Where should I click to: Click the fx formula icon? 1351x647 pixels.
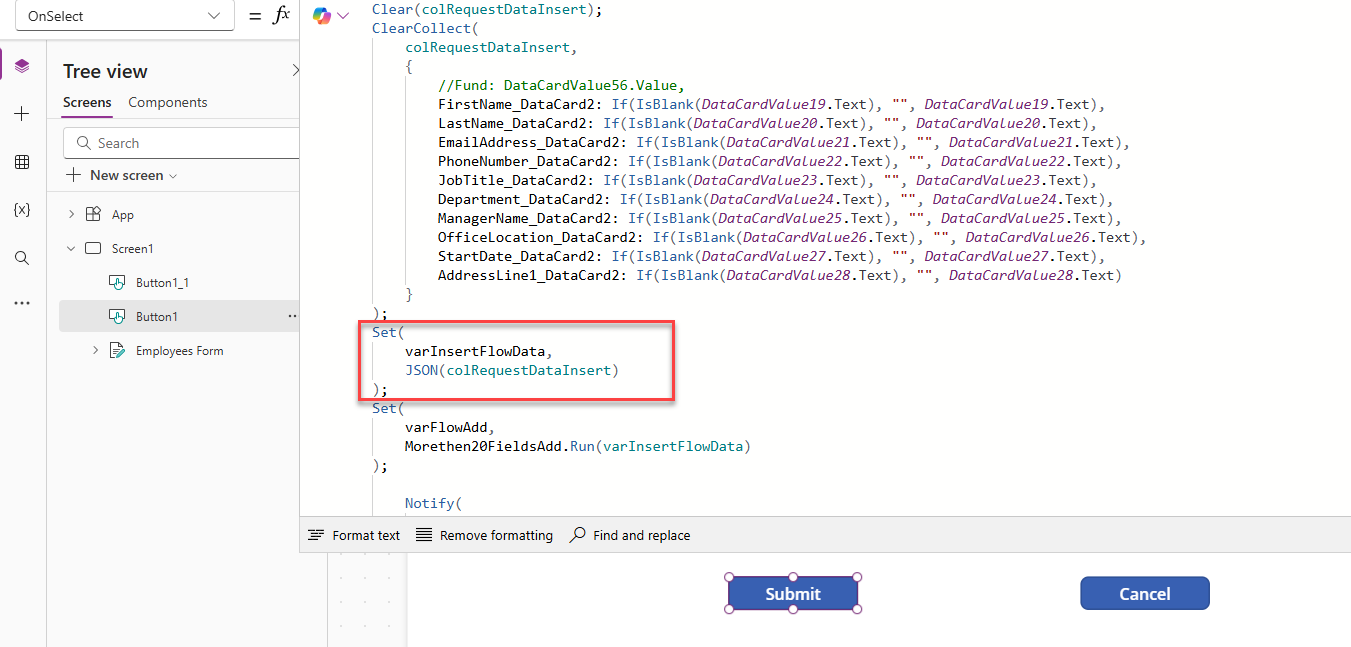281,16
